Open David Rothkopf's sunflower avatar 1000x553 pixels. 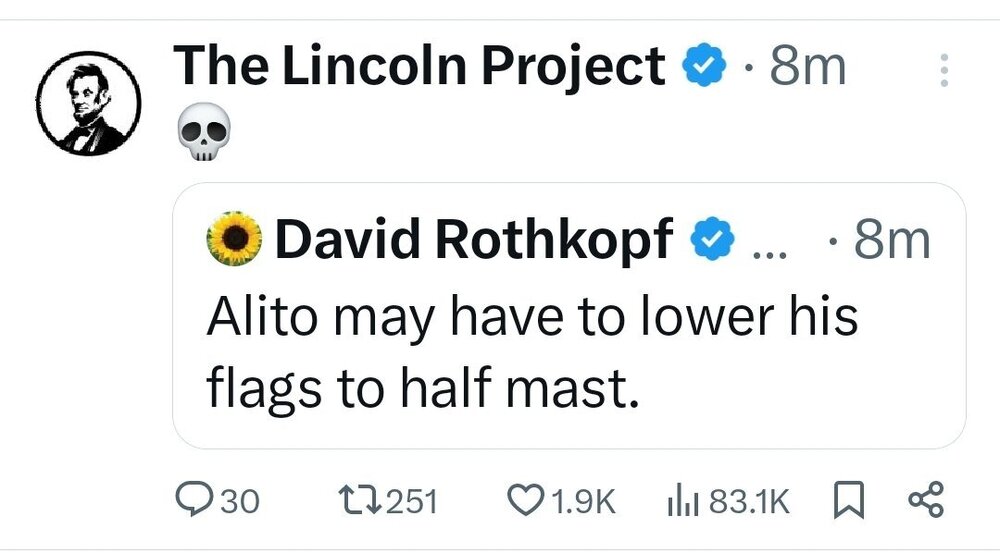[x=234, y=240]
